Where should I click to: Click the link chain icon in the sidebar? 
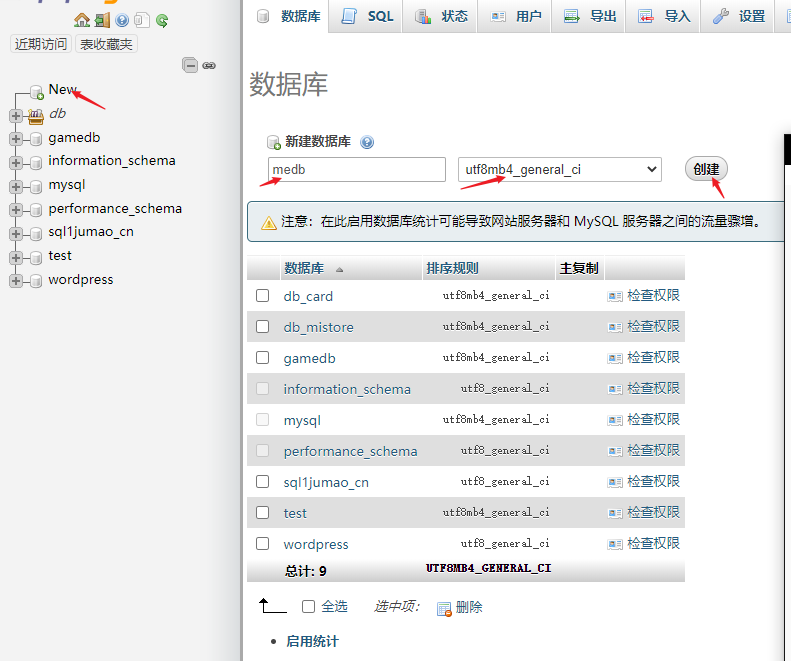pyautogui.click(x=209, y=66)
